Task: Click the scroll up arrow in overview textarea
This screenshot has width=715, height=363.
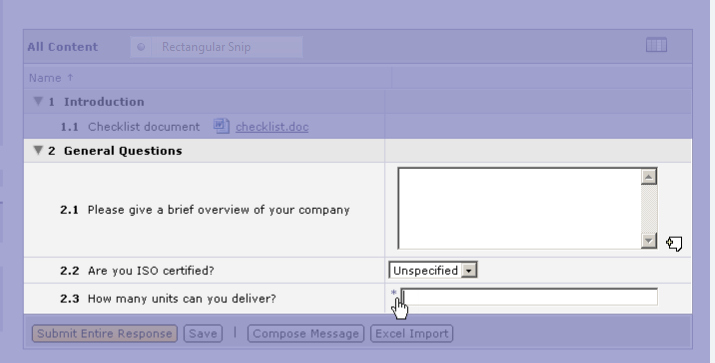Action: tap(649, 176)
